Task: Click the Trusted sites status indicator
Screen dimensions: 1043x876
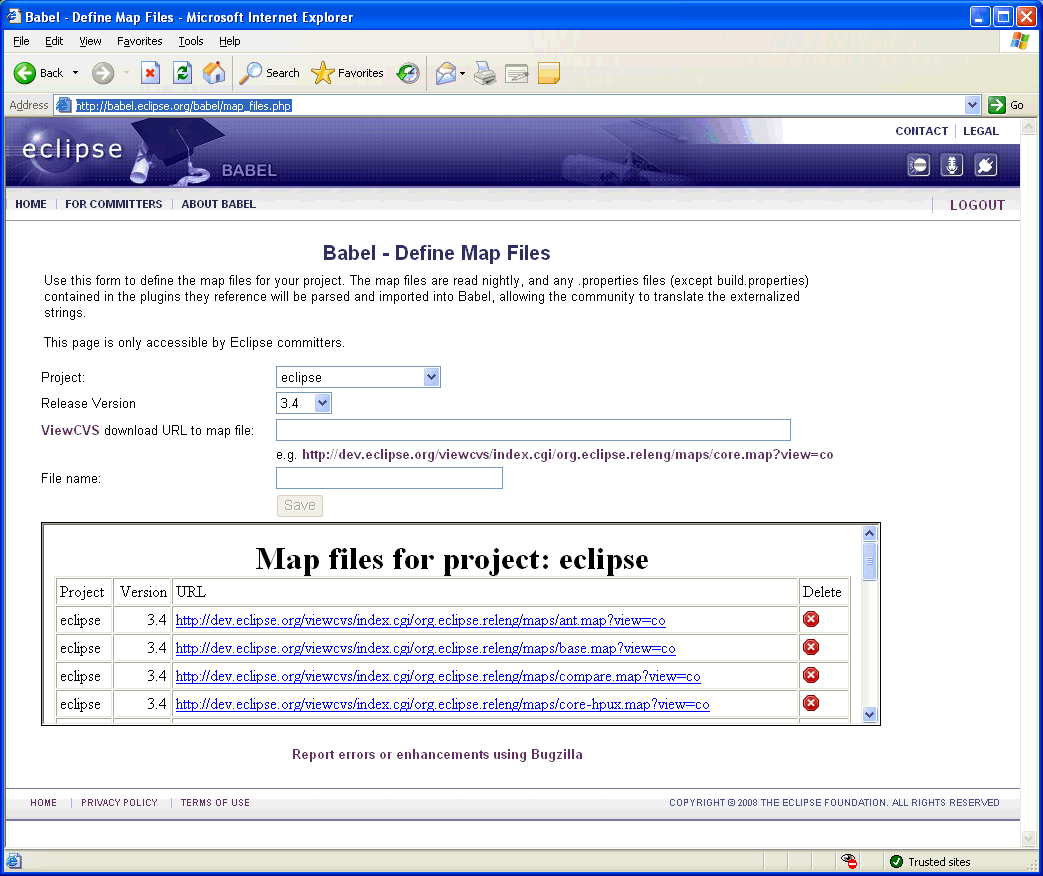Action: click(x=931, y=862)
